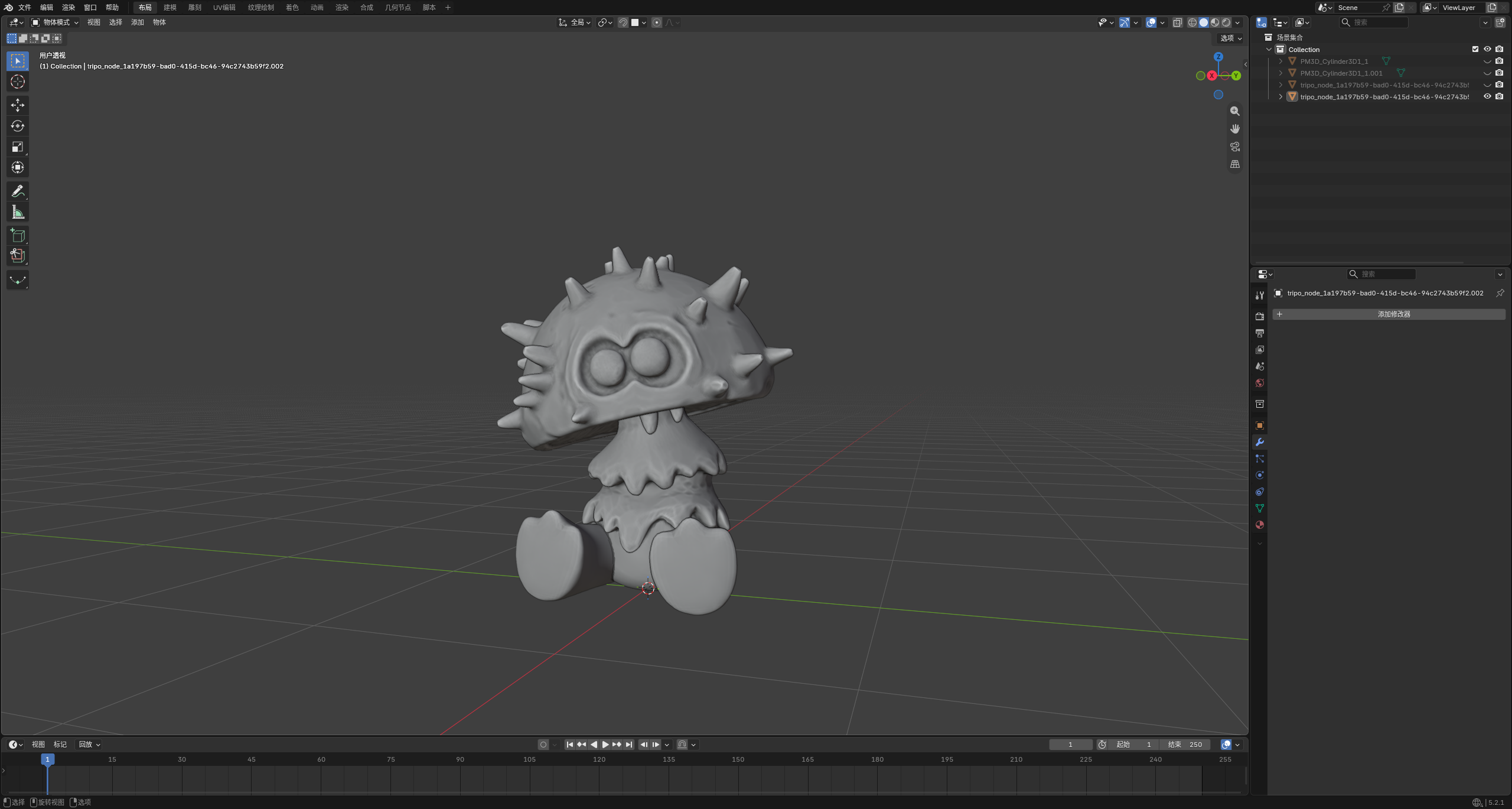Choose the 3D Cursor tool
Image resolution: width=1512 pixels, height=809 pixels.
(18, 82)
